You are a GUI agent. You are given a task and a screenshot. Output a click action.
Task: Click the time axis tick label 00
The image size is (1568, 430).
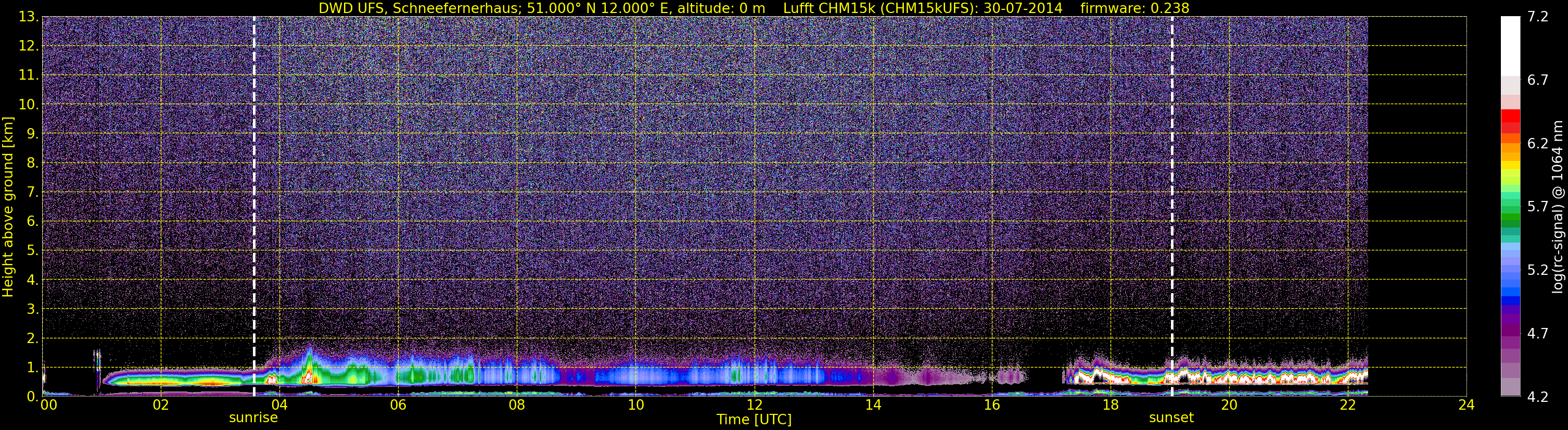49,405
